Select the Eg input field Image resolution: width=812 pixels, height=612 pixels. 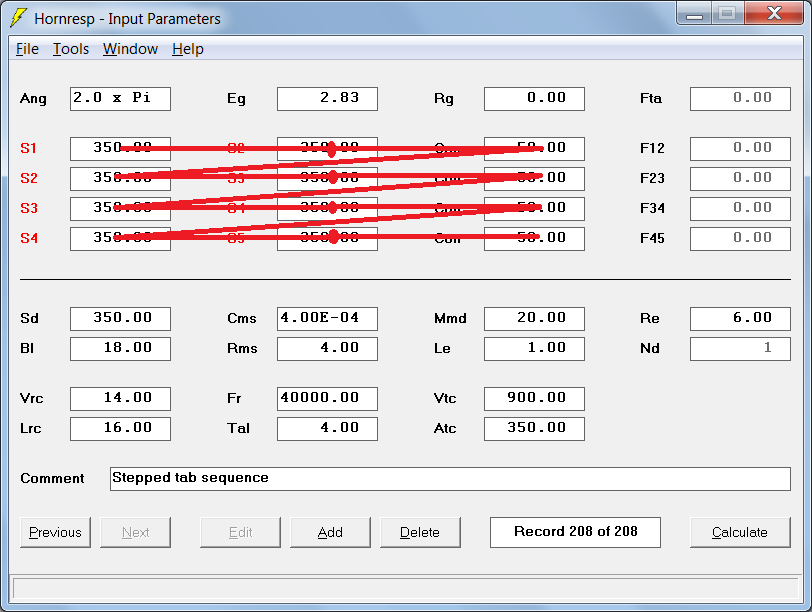click(x=327, y=98)
